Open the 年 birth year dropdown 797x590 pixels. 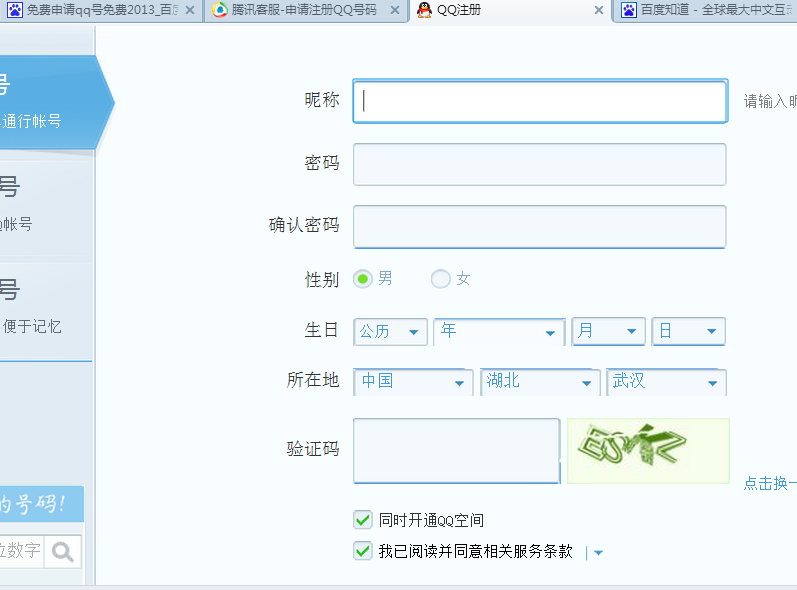[x=499, y=332]
